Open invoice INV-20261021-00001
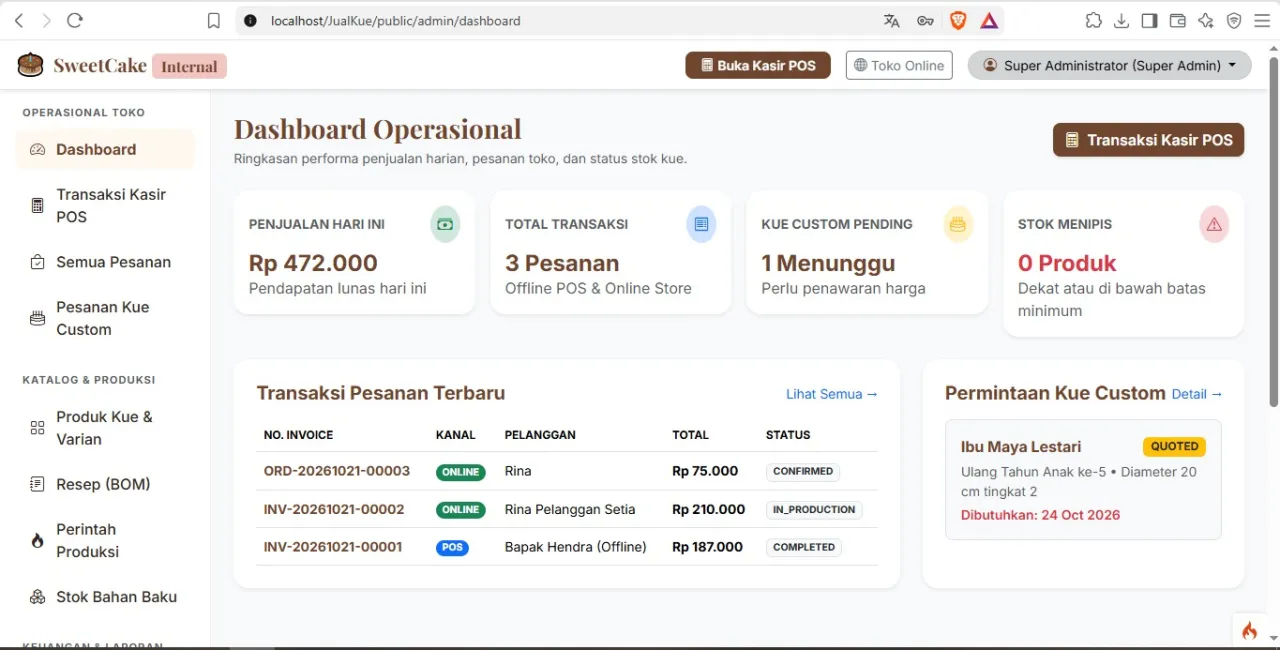1280x650 pixels. coord(333,547)
